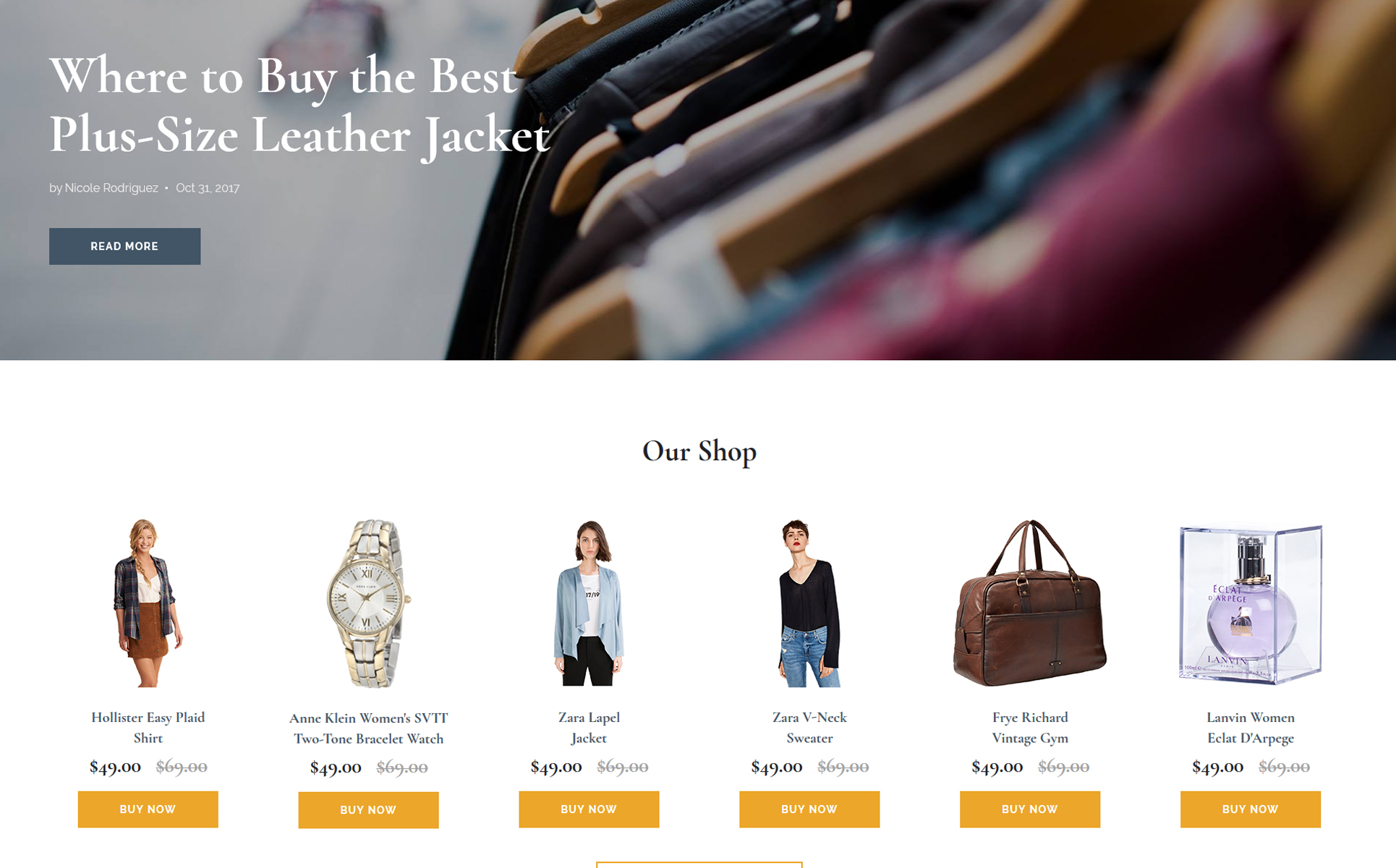Open the Hollister plaid shirt product image

(148, 603)
